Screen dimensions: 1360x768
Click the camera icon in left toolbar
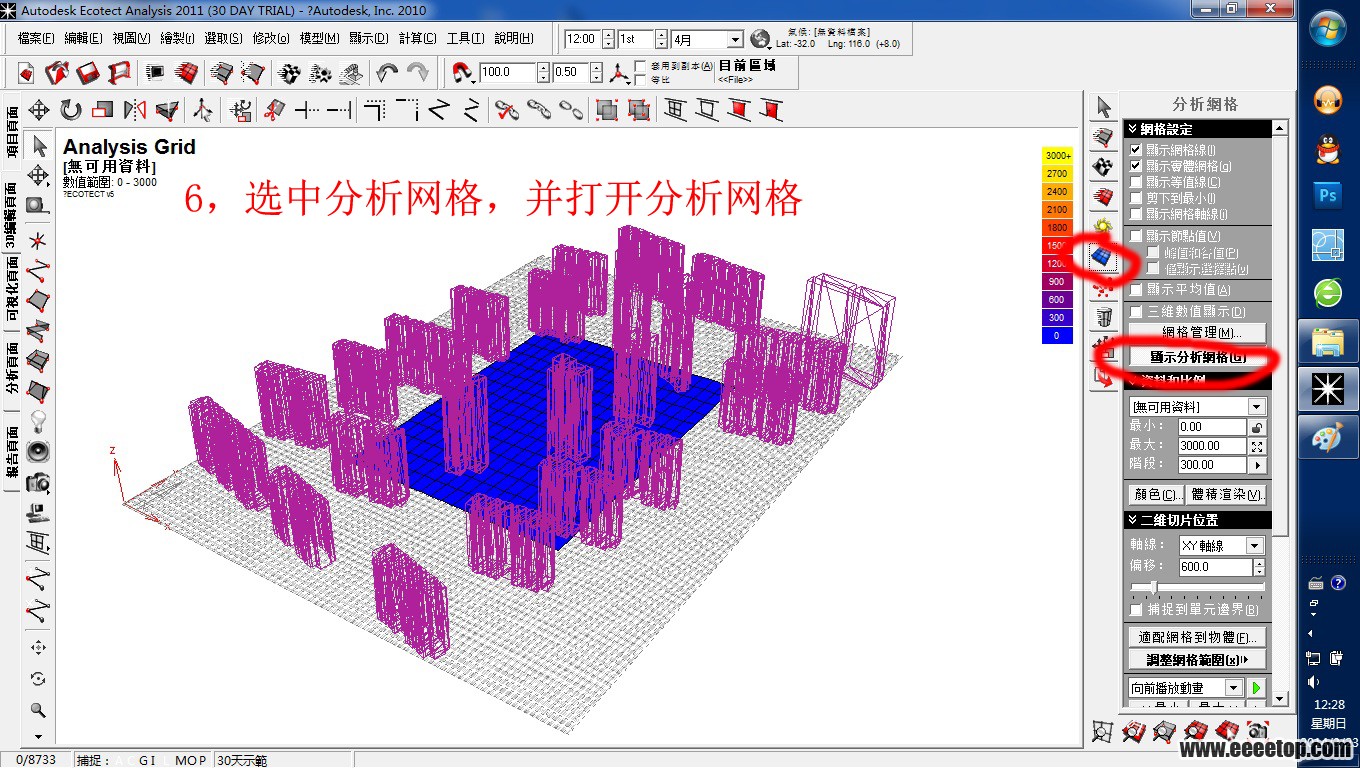click(x=39, y=483)
